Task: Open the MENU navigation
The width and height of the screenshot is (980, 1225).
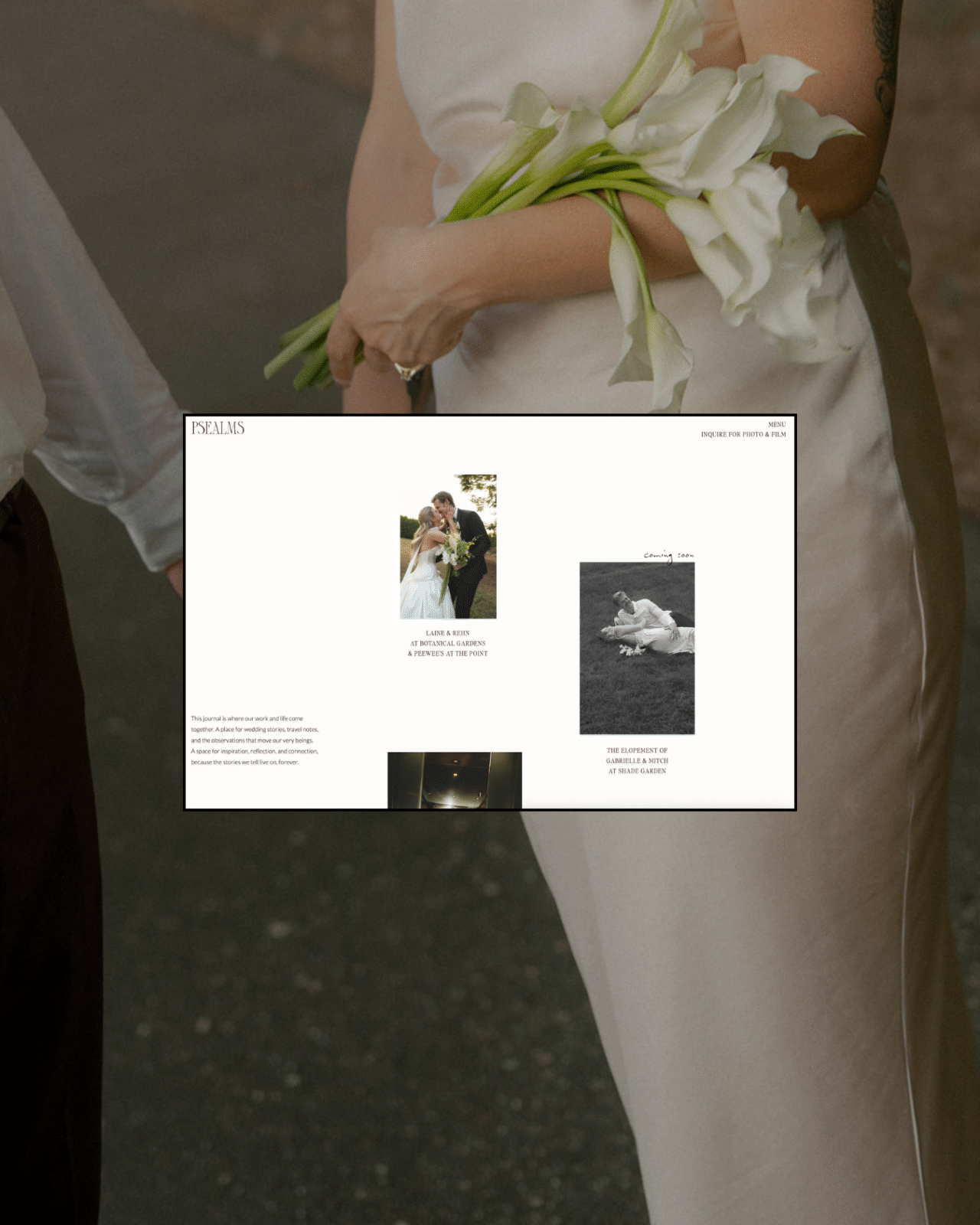Action: tap(776, 424)
